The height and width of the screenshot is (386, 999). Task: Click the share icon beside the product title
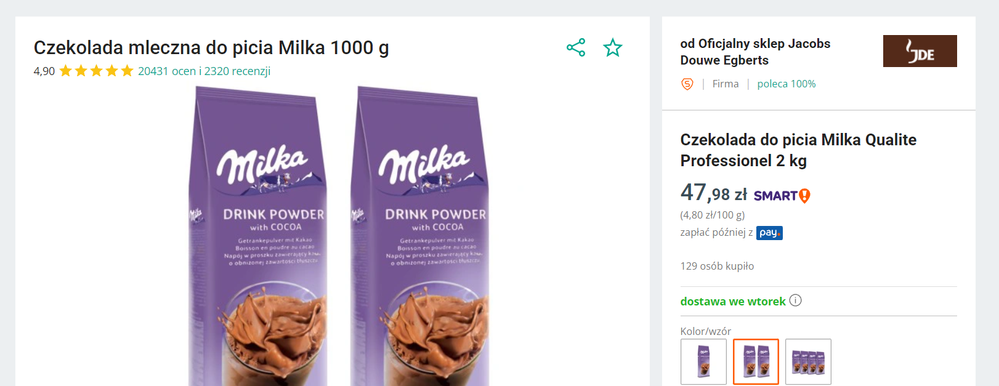(x=576, y=48)
